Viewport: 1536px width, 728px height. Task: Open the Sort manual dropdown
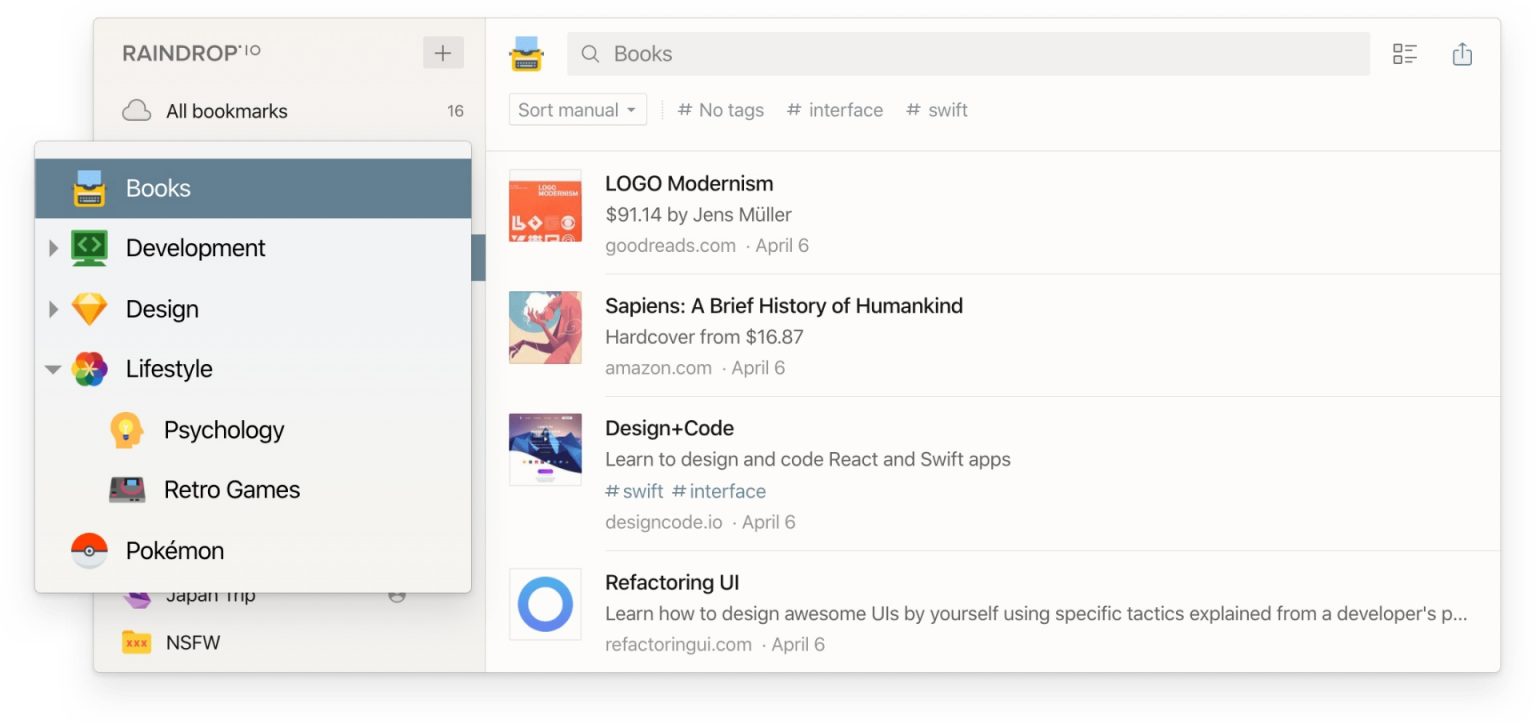click(578, 110)
